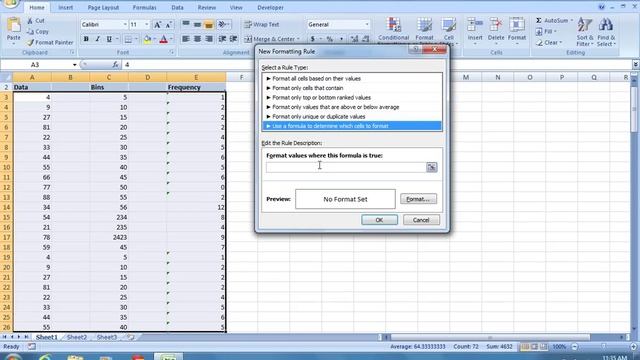Toggle Wrap Text
The width and height of the screenshot is (640, 360).
tap(262, 24)
